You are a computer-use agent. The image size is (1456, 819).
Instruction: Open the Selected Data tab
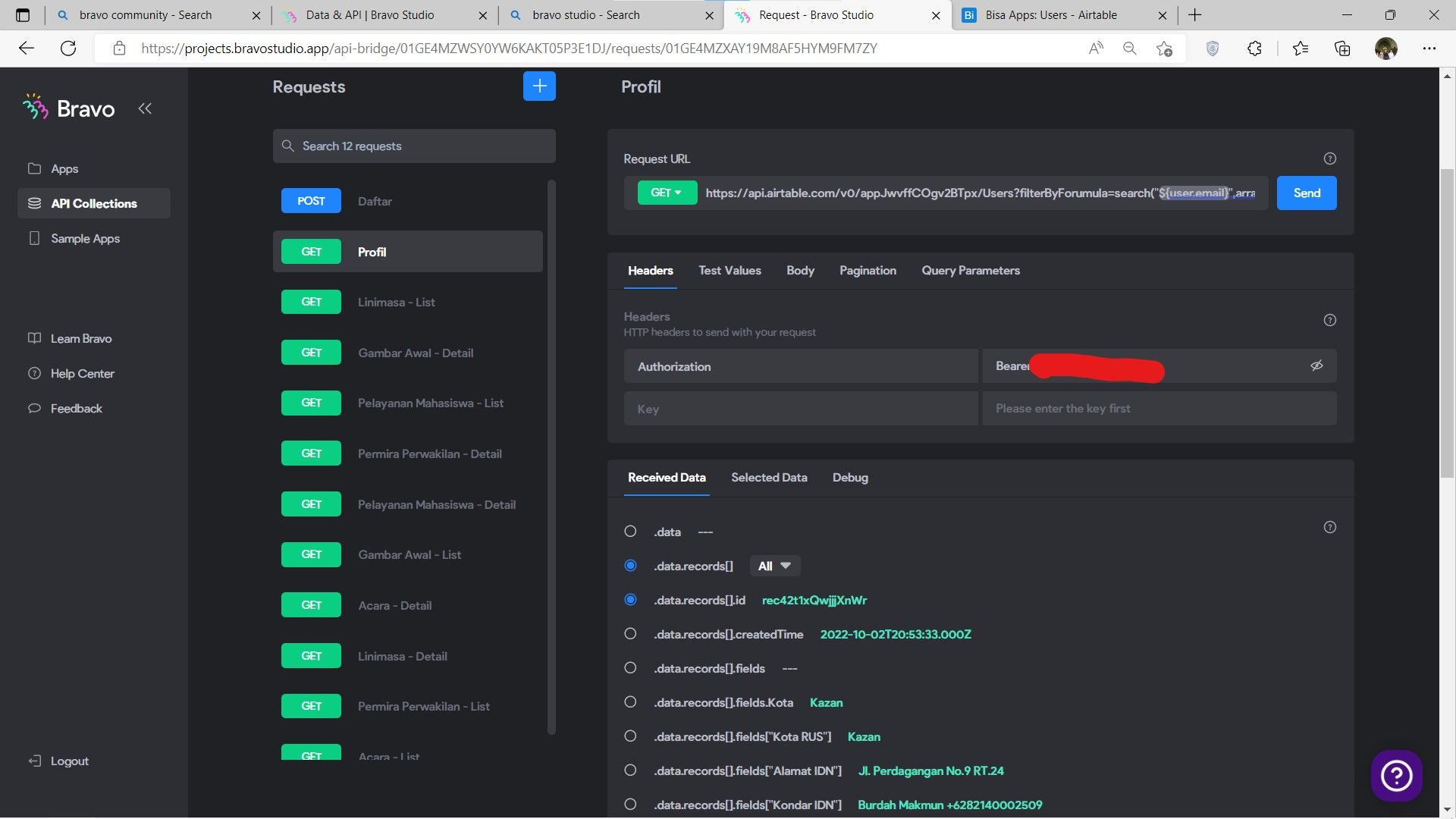pyautogui.click(x=769, y=478)
